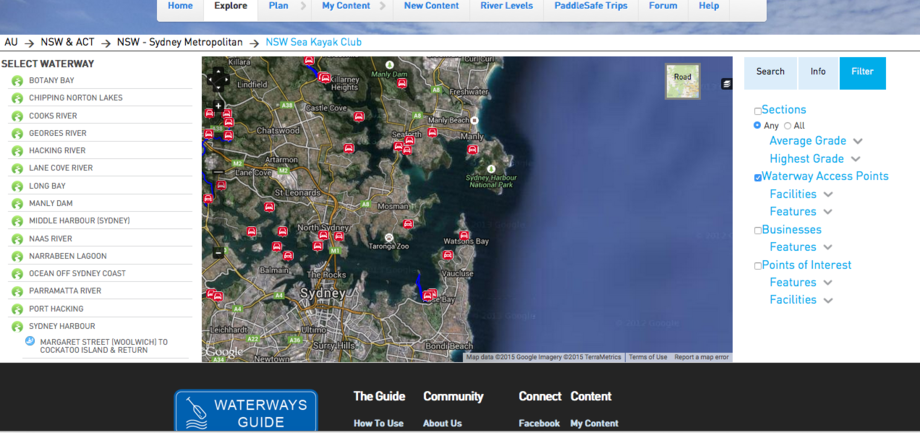Click the Waterways Guide footer logo
This screenshot has height=433, width=920.
[x=246, y=412]
